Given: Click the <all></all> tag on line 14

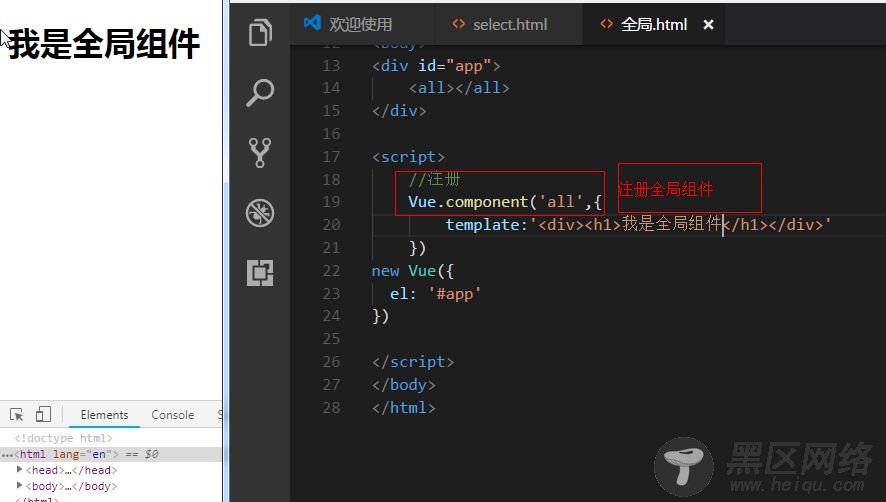Looking at the screenshot, I should pyautogui.click(x=459, y=88).
